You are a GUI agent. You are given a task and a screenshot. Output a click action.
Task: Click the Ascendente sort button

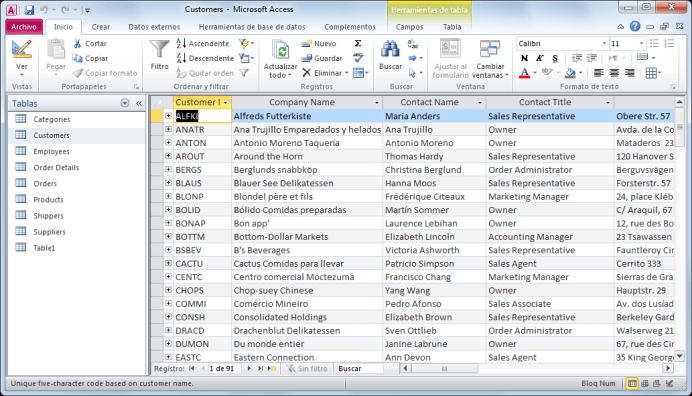(203, 43)
